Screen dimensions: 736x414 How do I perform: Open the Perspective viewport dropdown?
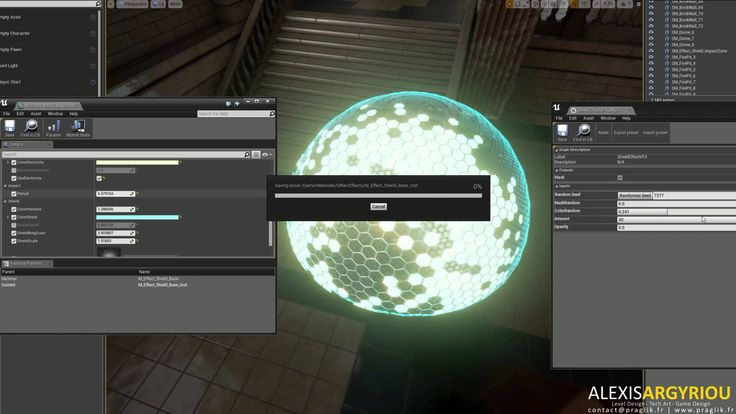(132, 4)
